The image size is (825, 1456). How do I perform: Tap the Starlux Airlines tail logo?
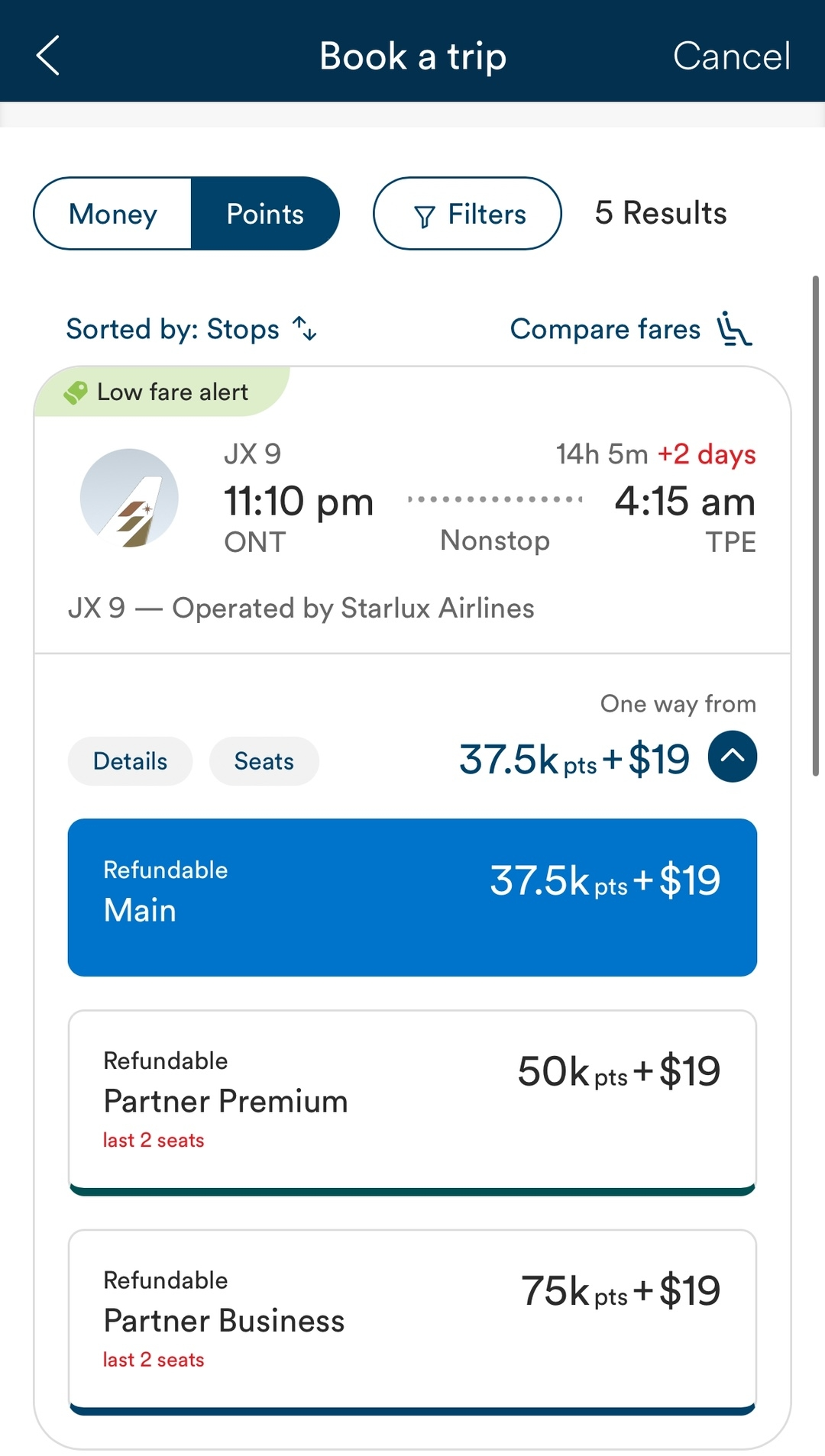click(130, 498)
